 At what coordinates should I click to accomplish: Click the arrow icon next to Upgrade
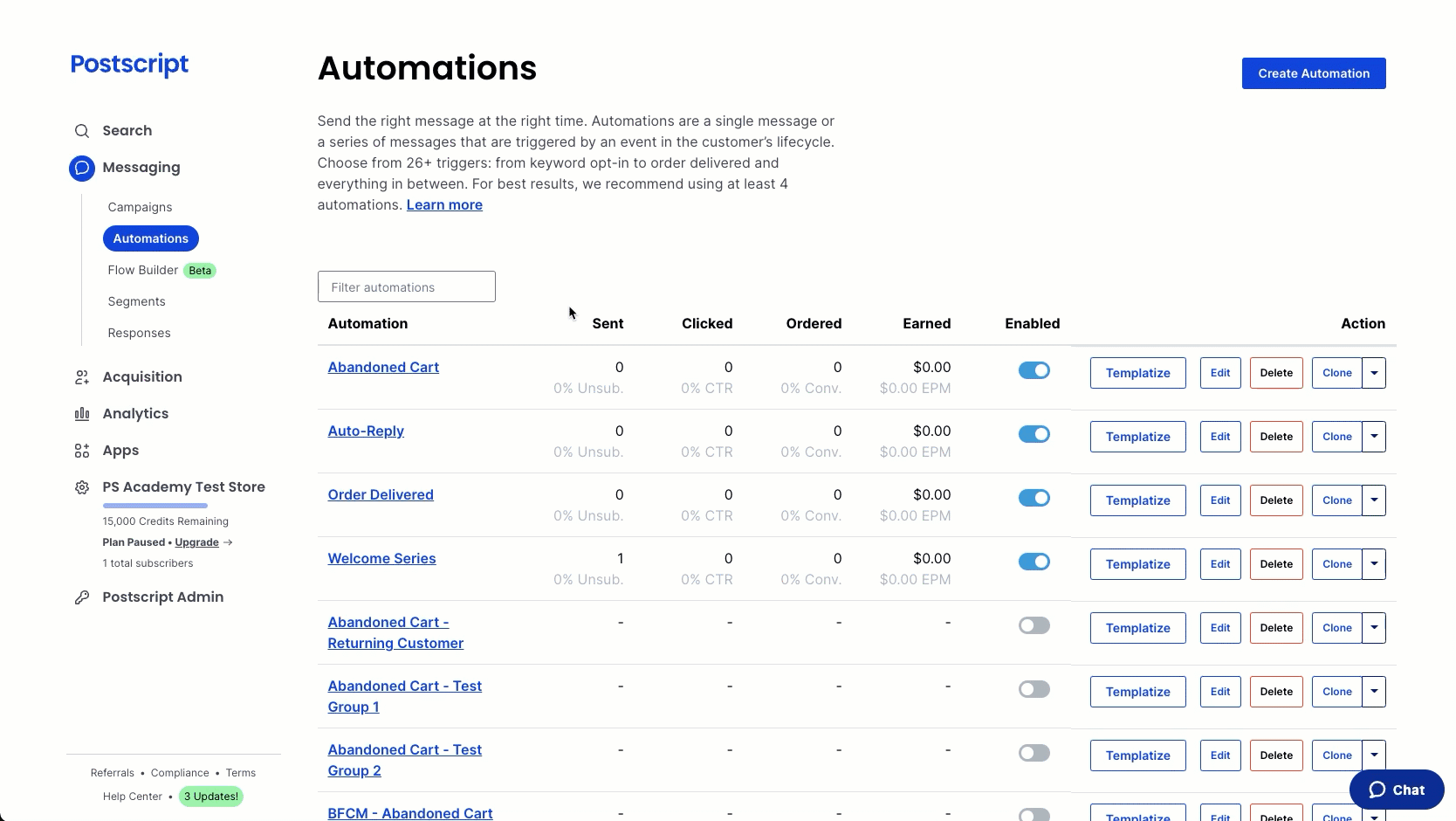228,542
